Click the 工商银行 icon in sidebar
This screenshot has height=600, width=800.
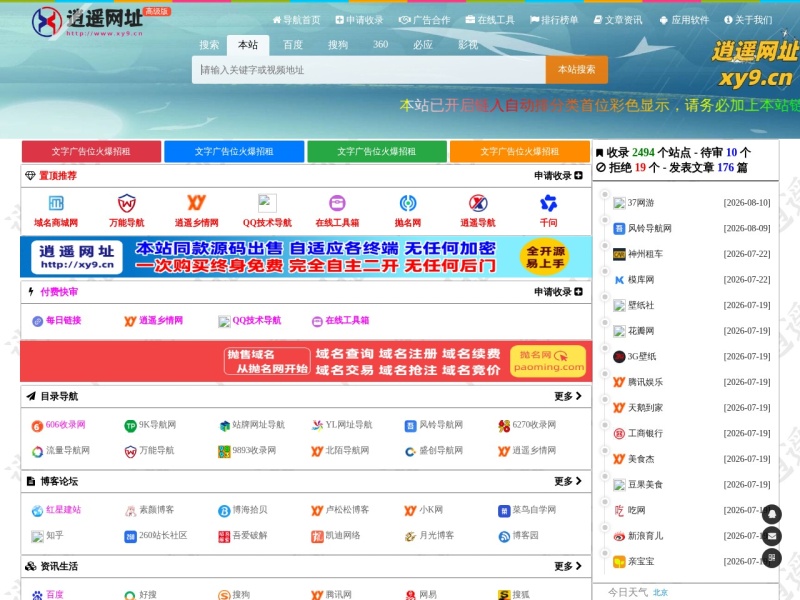(619, 434)
